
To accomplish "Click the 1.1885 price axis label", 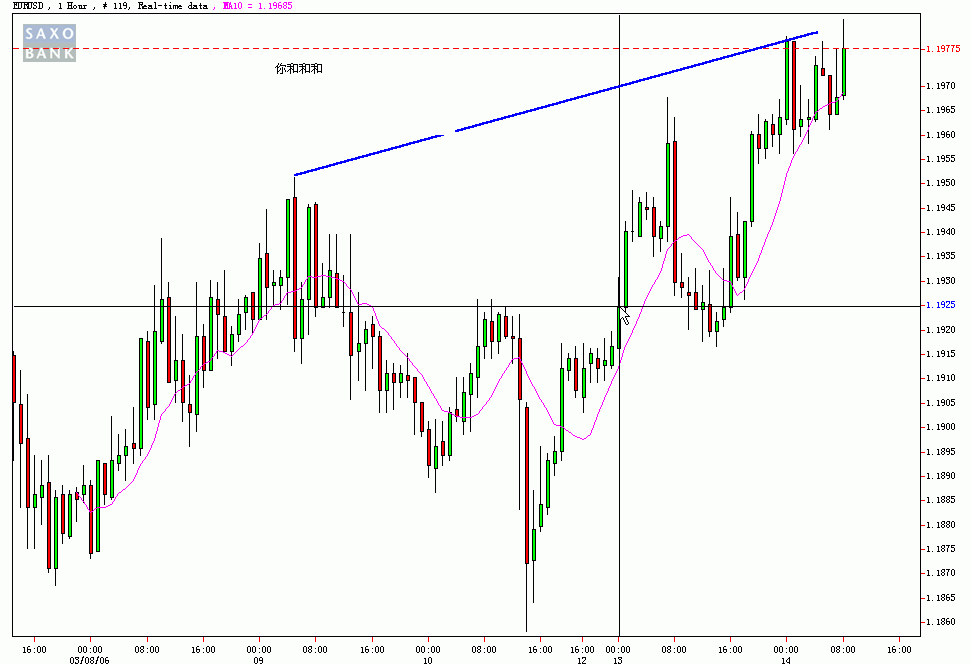I will pos(941,500).
